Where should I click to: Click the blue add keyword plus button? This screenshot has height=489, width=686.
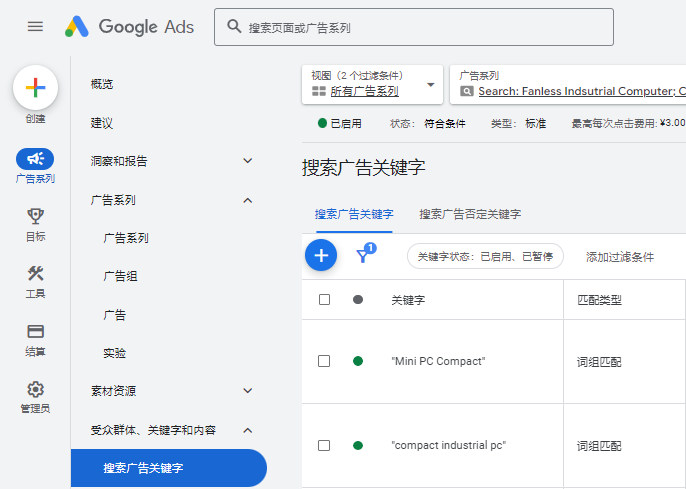pos(321,256)
